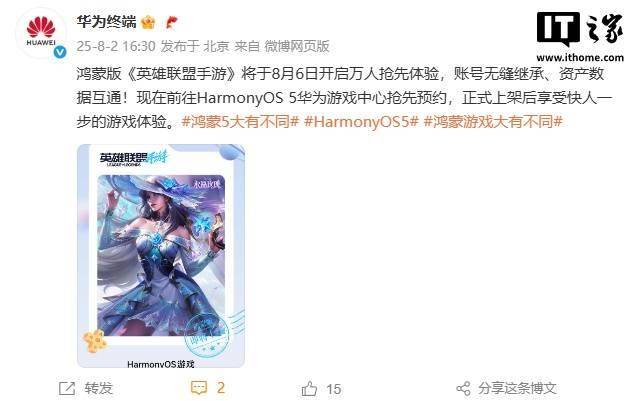Click the like count 15
The width and height of the screenshot is (634, 401).
(x=334, y=389)
